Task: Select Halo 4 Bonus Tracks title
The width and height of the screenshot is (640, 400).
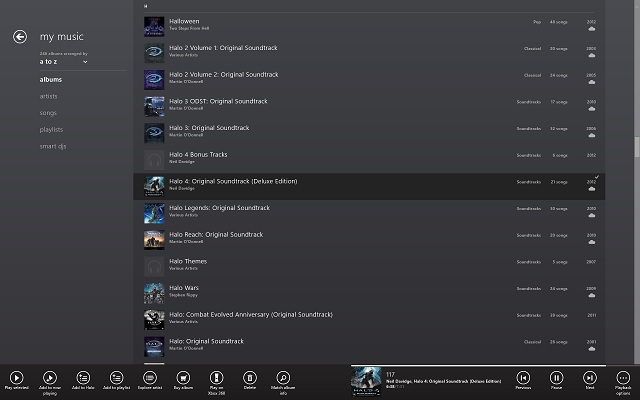Action: click(x=198, y=155)
